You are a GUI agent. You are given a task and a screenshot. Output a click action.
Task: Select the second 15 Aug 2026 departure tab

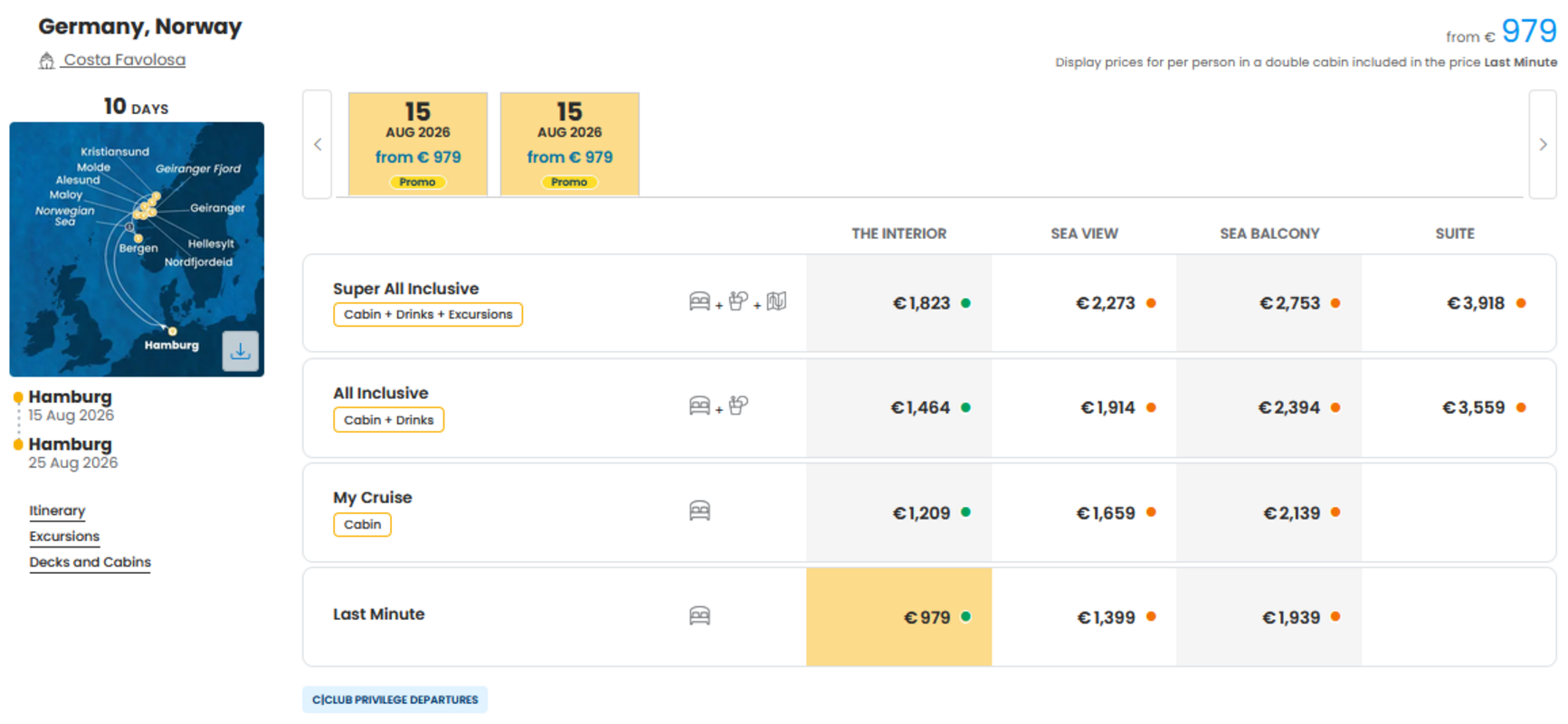point(570,144)
